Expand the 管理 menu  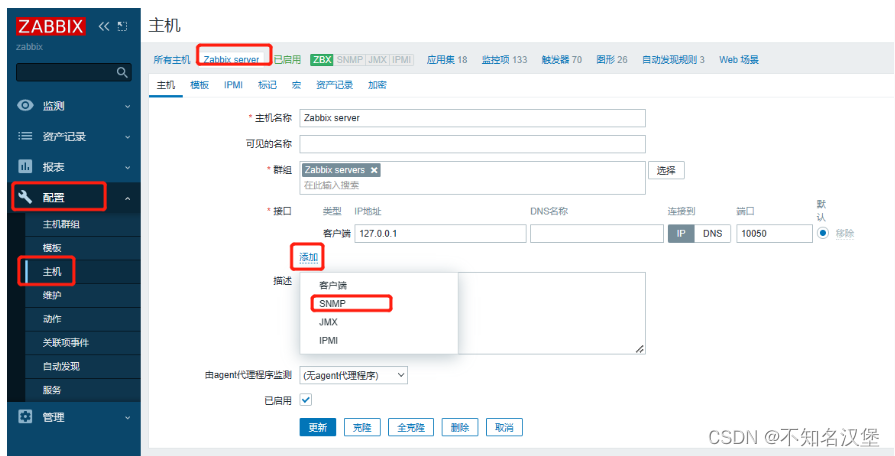point(127,417)
